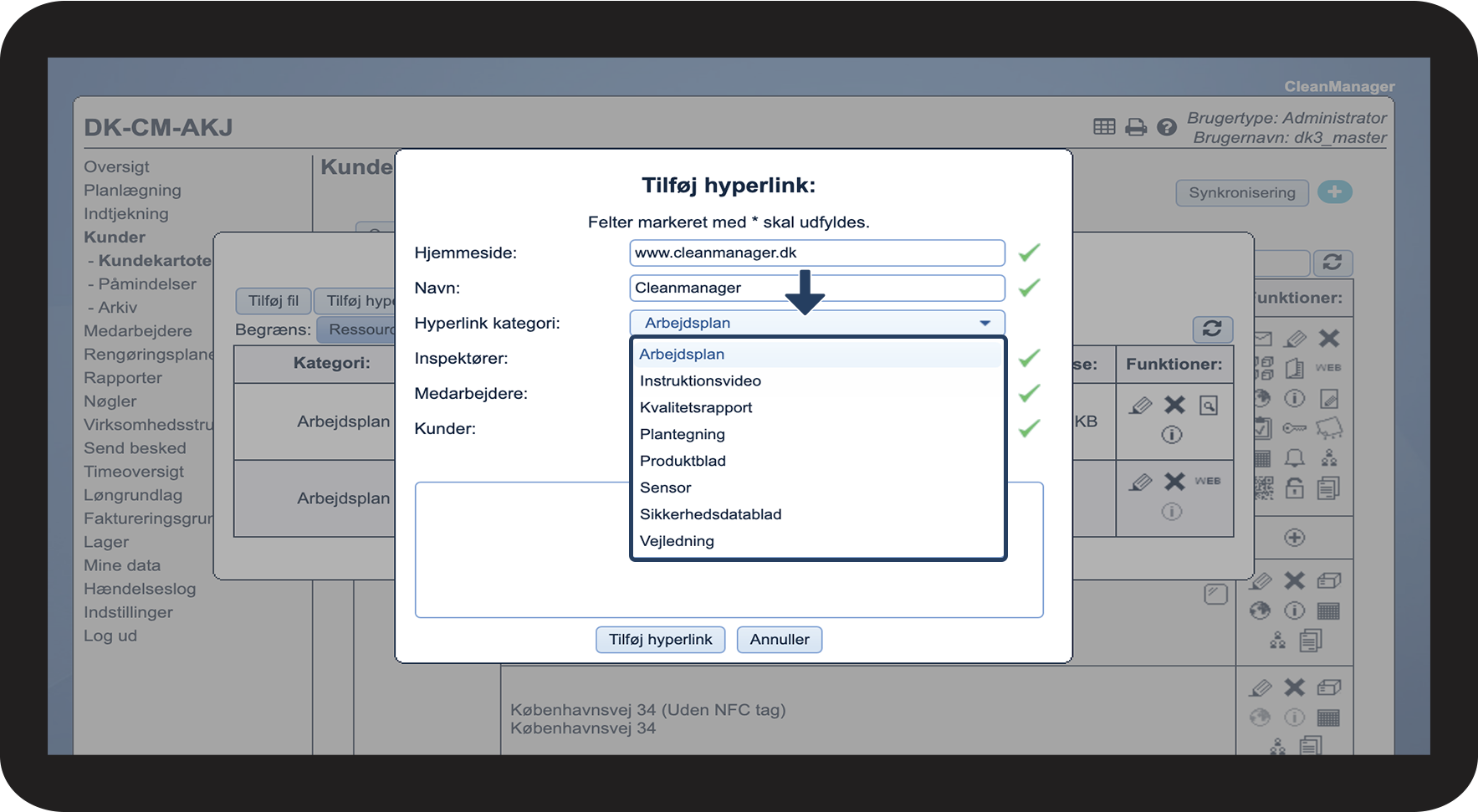Open Mine data in the sidebar
1478x812 pixels.
122,564
